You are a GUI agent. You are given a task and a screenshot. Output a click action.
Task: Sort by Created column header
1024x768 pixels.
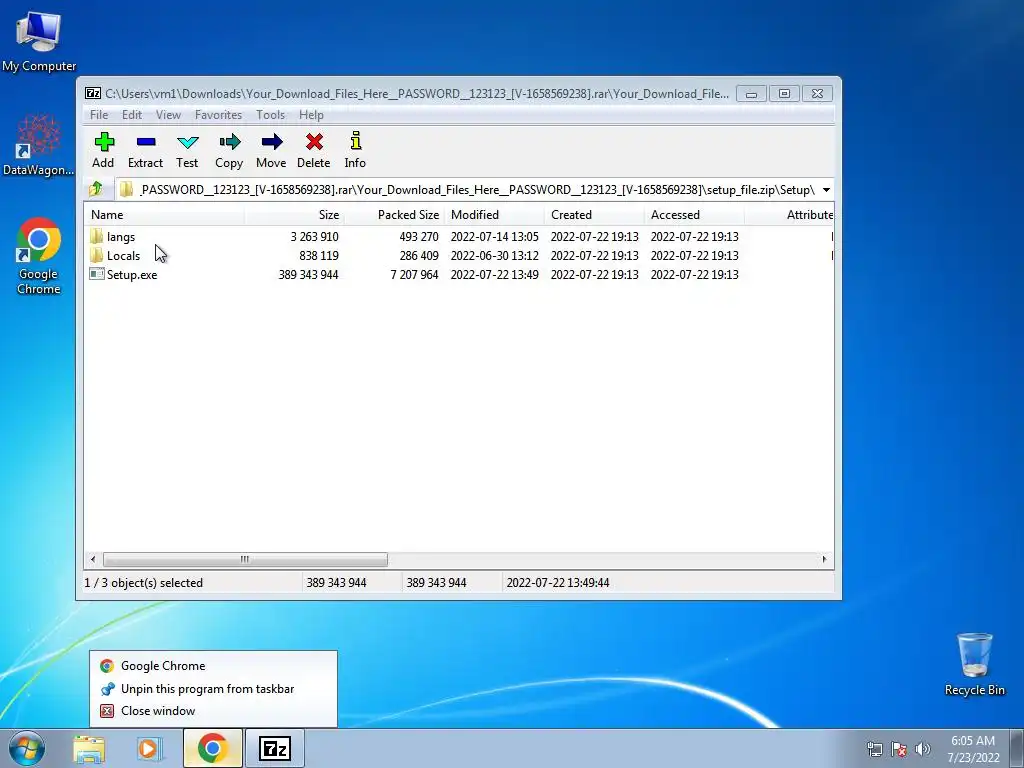click(x=594, y=215)
